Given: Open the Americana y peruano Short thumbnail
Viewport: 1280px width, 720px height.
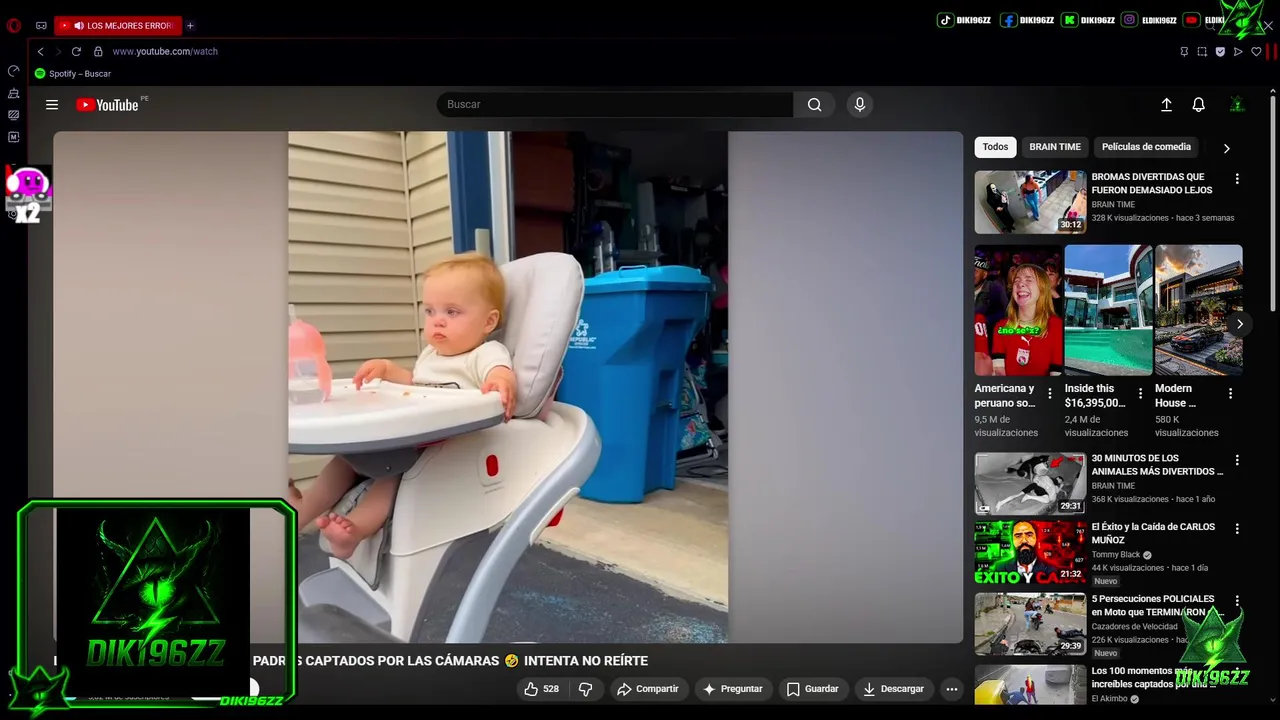Looking at the screenshot, I should 1018,310.
